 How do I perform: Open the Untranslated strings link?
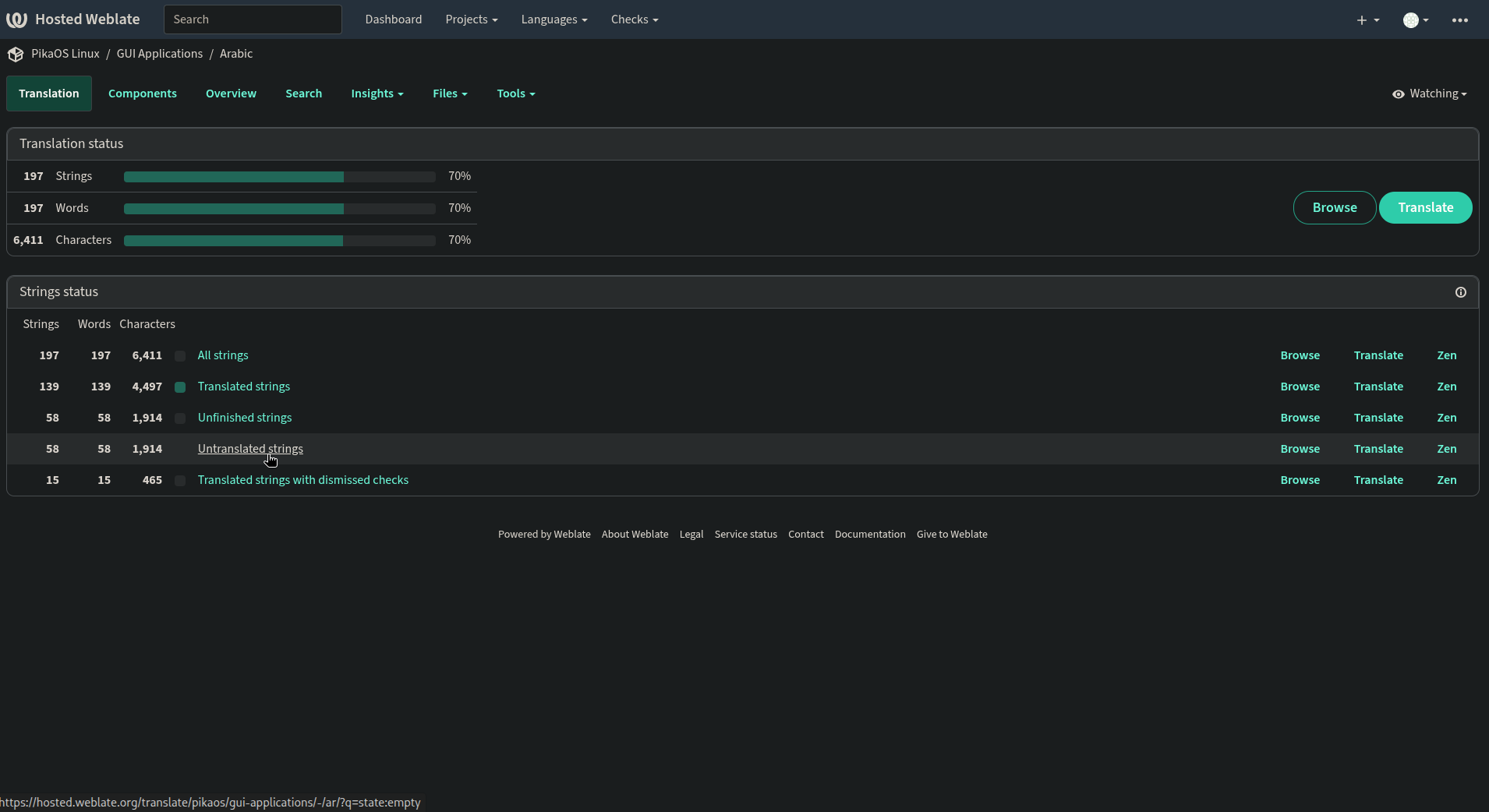250,449
